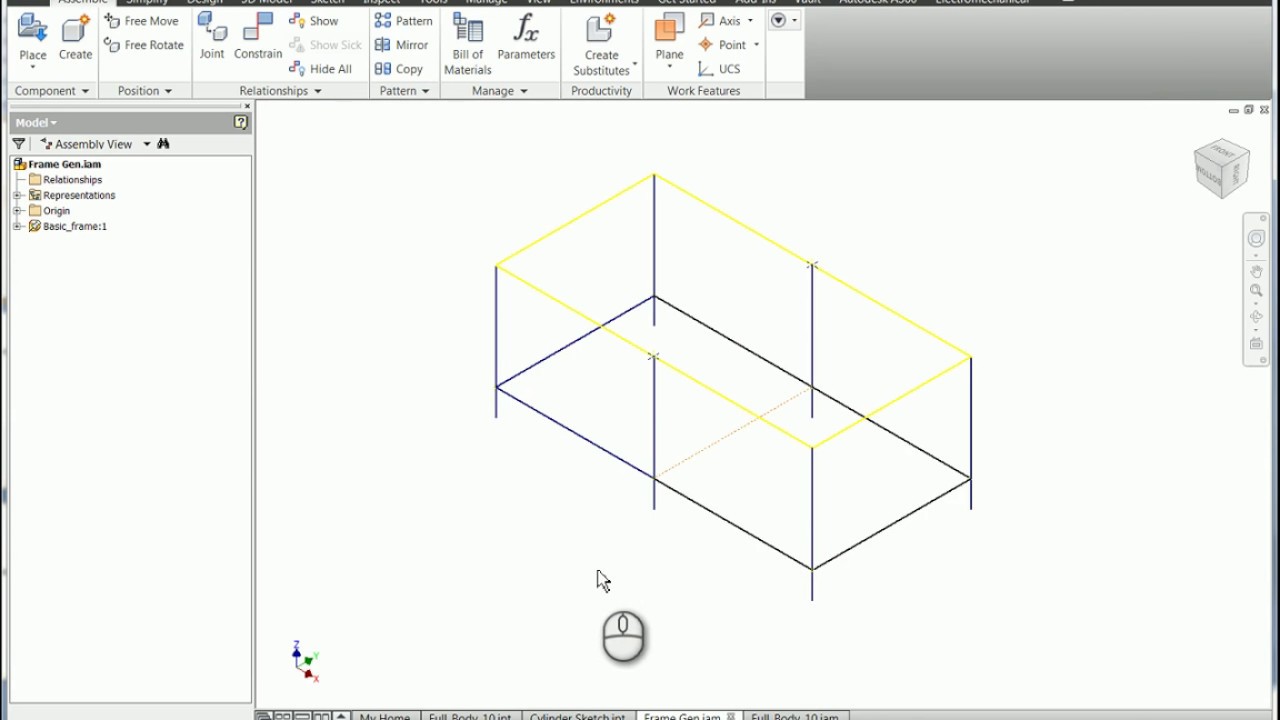
Task: Click the full navigation wheel icon
Action: [x=1256, y=238]
